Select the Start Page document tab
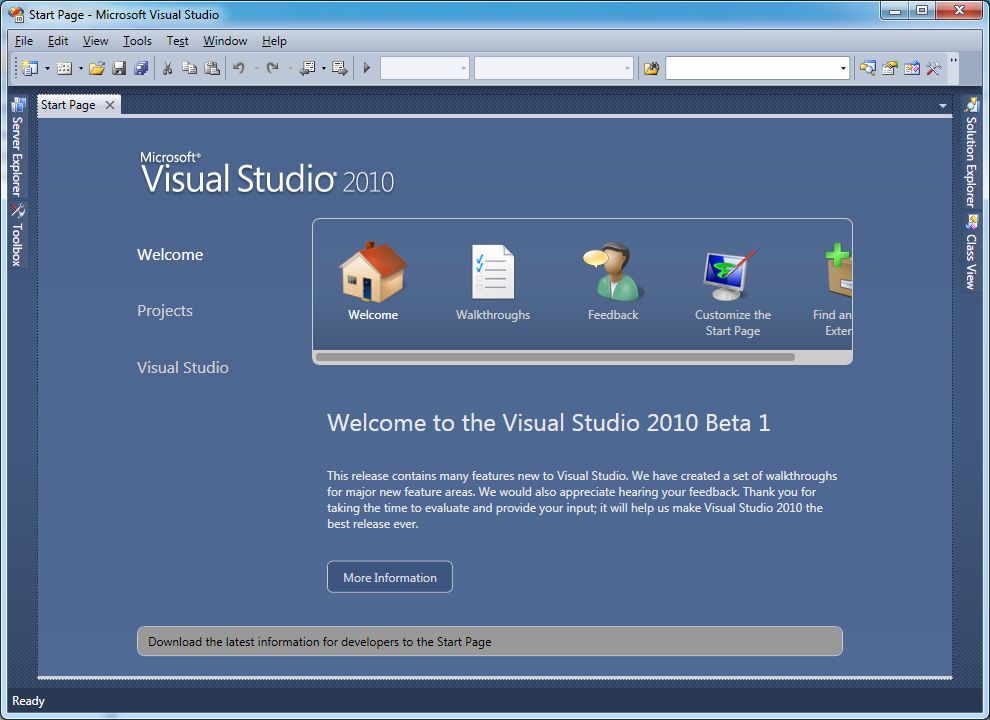990x720 pixels. click(x=68, y=105)
